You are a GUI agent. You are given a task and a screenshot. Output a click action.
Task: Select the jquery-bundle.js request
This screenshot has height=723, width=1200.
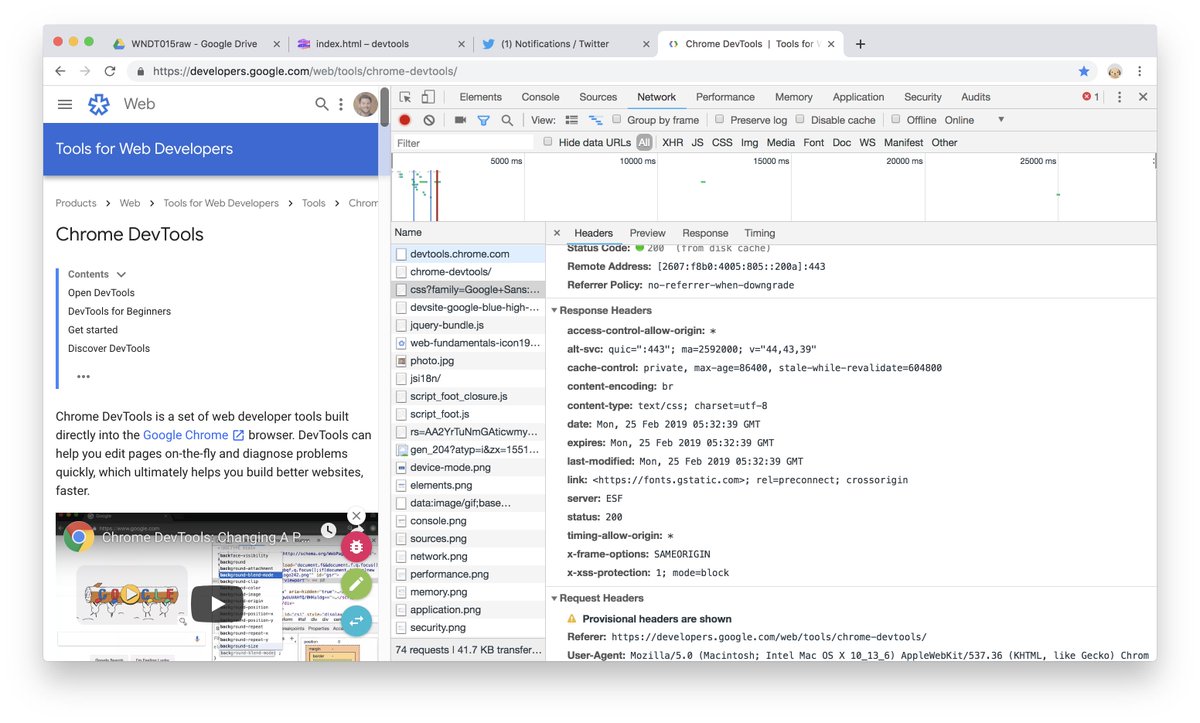click(468, 325)
